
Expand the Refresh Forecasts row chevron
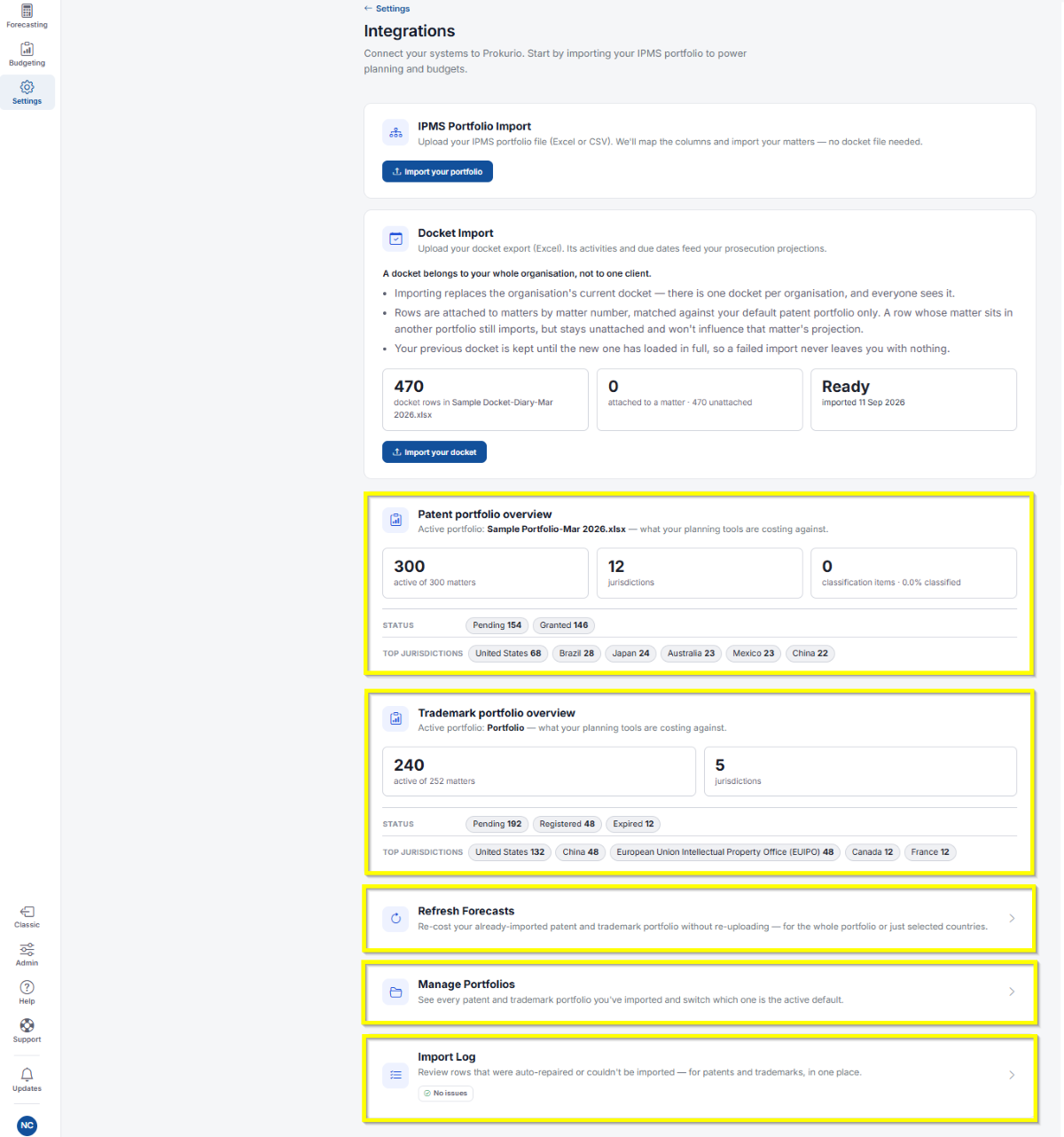[1012, 918]
